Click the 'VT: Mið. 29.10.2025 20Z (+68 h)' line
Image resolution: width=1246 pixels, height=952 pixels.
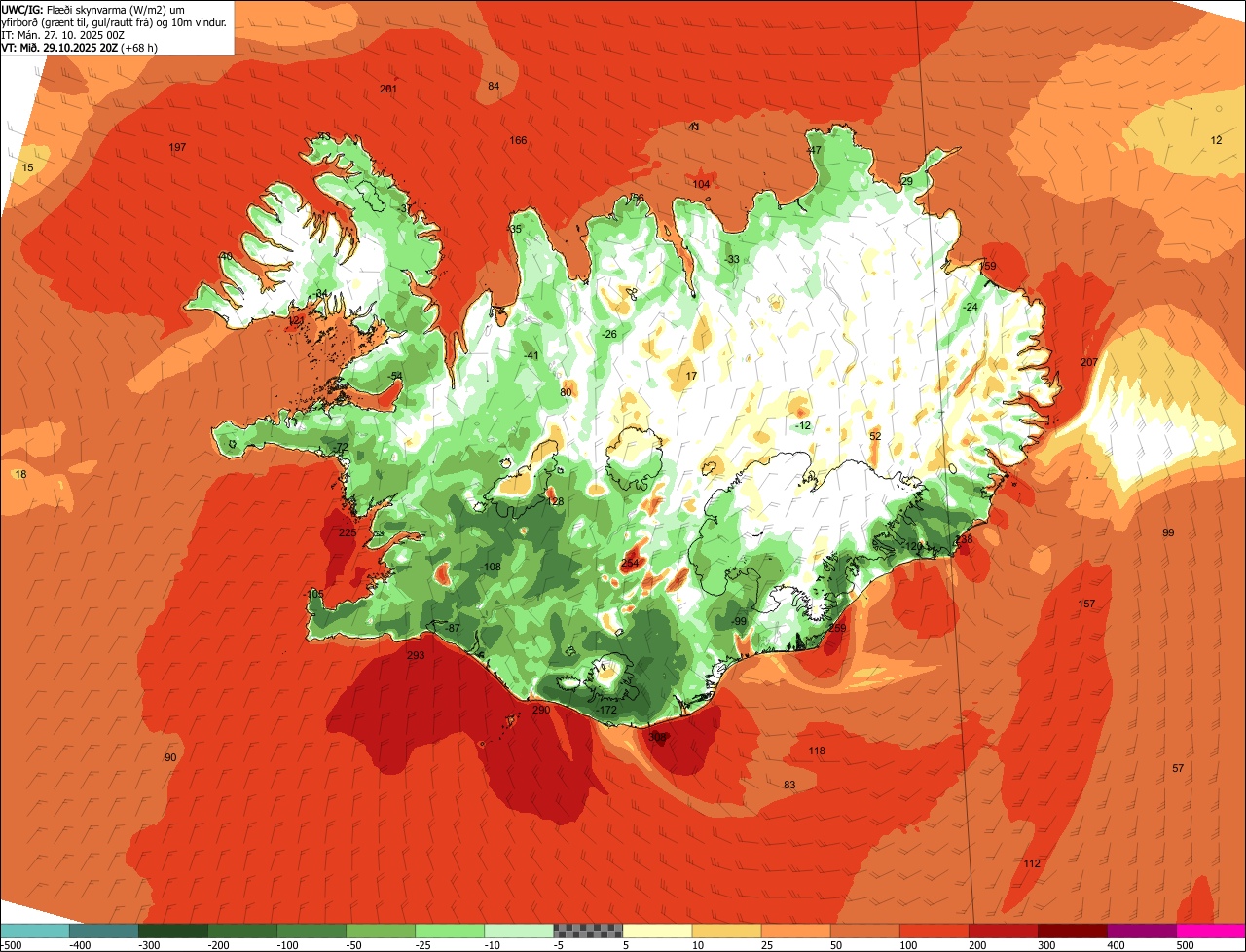pyautogui.click(x=80, y=47)
